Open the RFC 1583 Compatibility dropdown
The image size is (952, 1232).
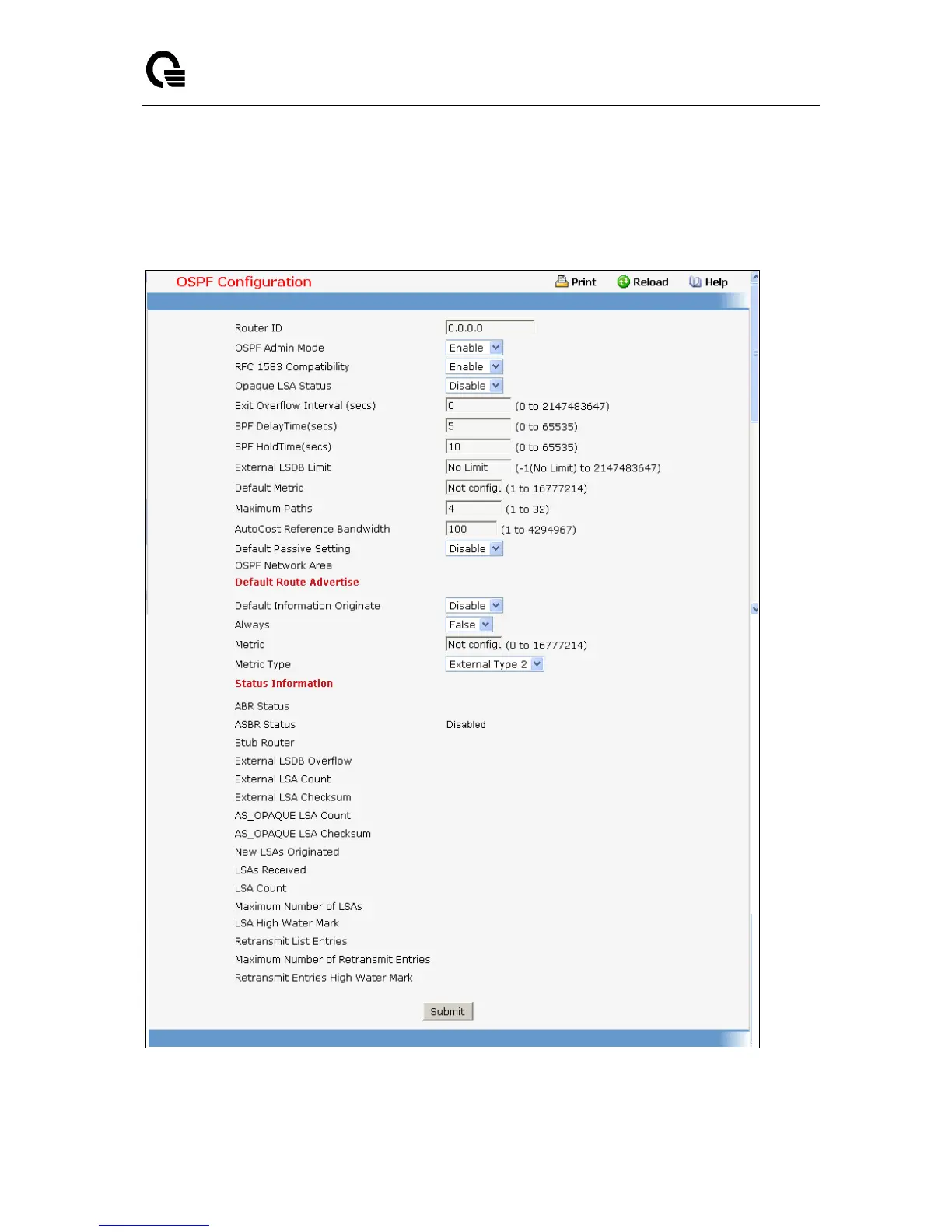[x=474, y=366]
